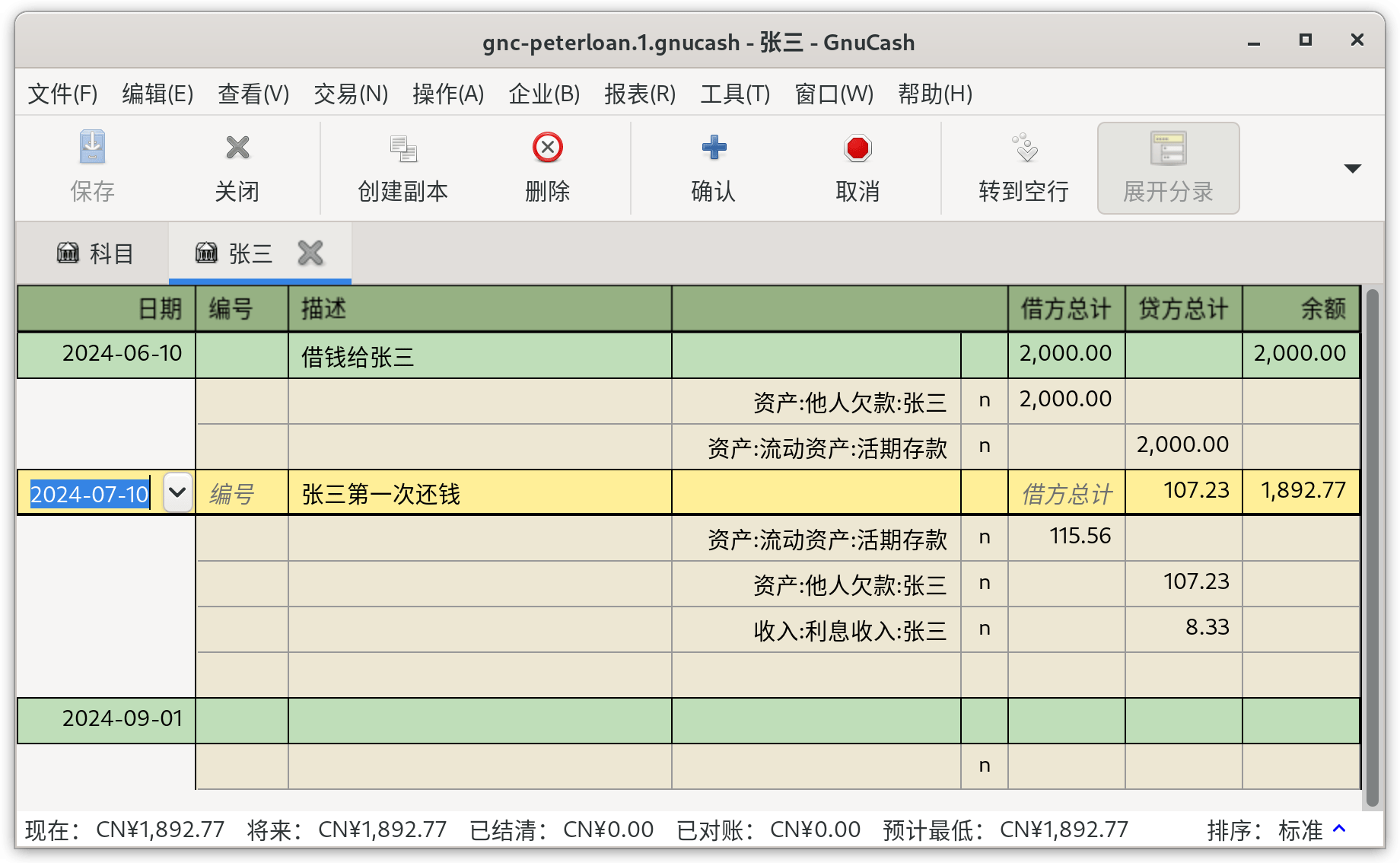Switch to the 科目 accounts tab
1400x863 pixels.
click(94, 253)
